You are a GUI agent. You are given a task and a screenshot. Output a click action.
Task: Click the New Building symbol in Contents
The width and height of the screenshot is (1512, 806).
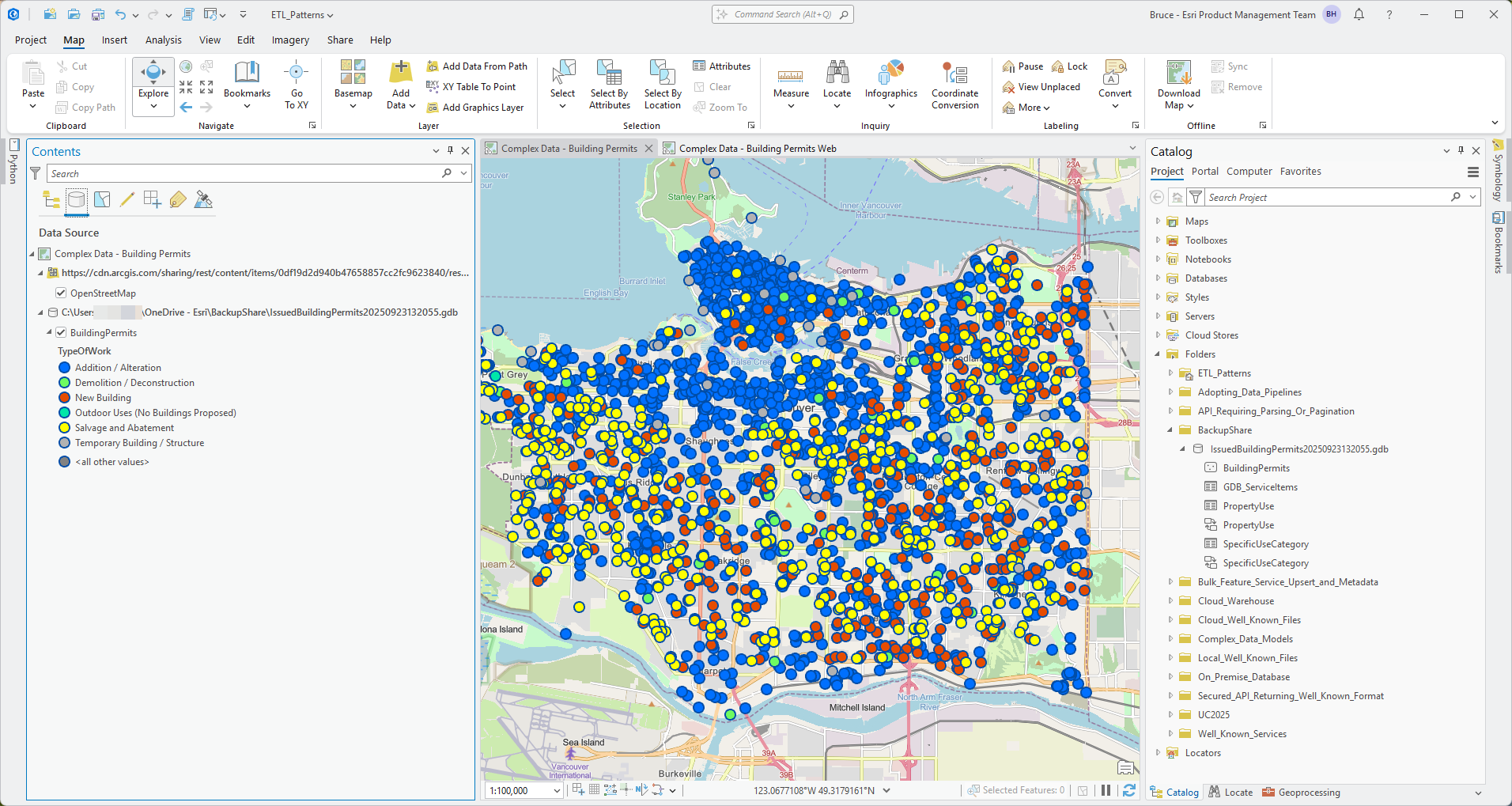pos(64,397)
